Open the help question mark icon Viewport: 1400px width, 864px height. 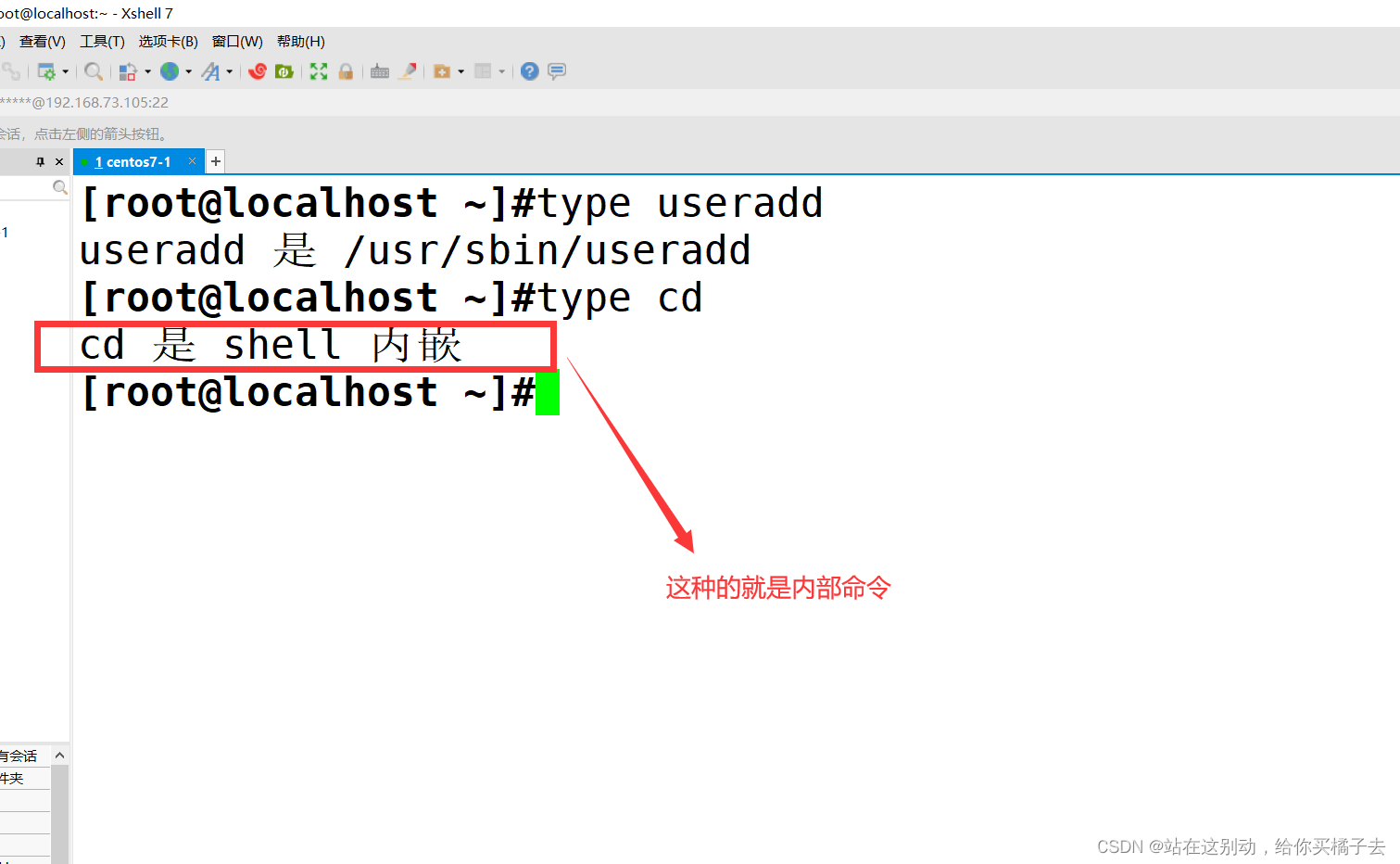tap(529, 71)
